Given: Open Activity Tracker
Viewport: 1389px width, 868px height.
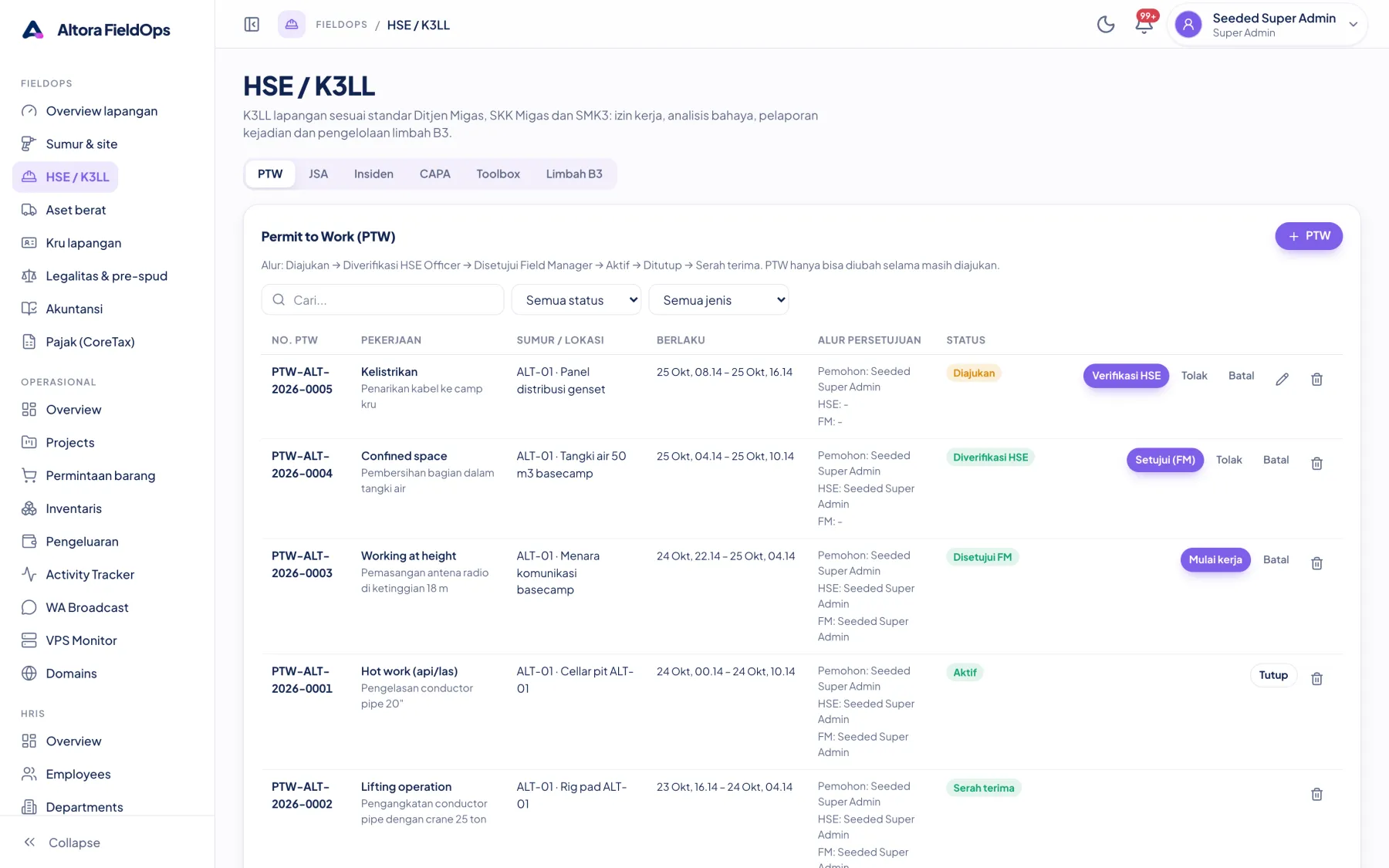Looking at the screenshot, I should pyautogui.click(x=90, y=575).
